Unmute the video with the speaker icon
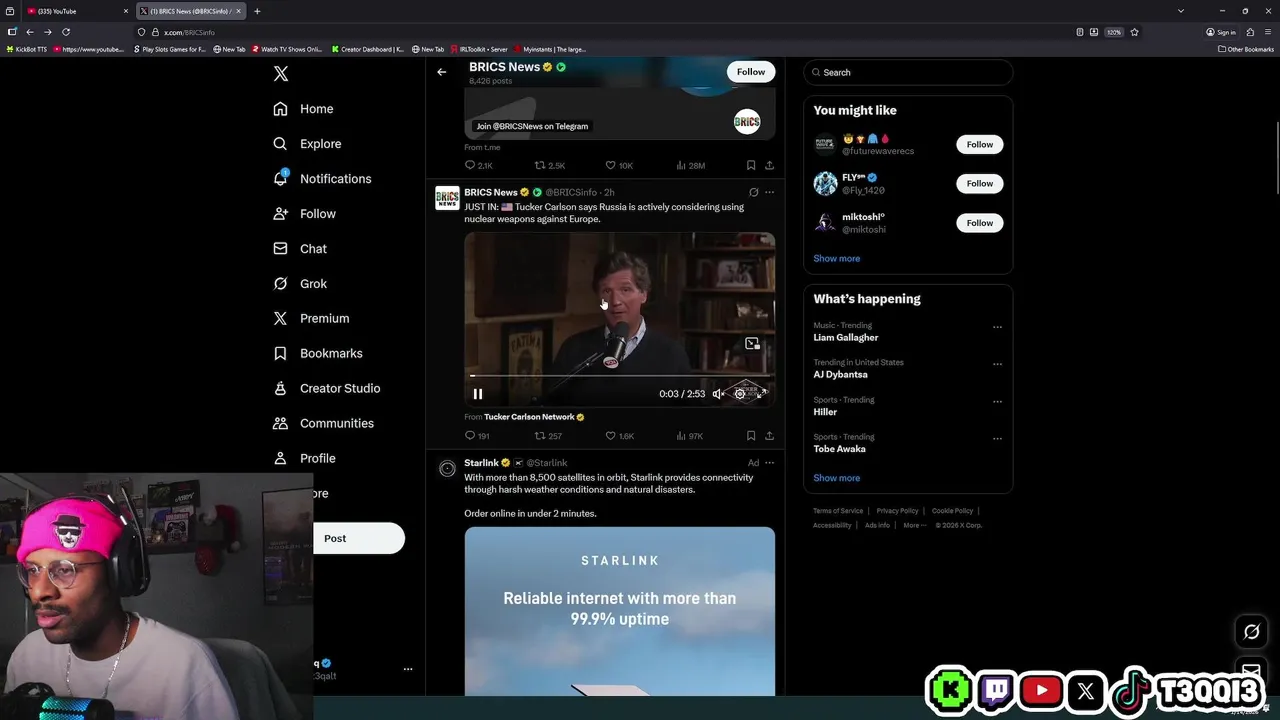Image resolution: width=1280 pixels, height=720 pixels. coord(718,394)
